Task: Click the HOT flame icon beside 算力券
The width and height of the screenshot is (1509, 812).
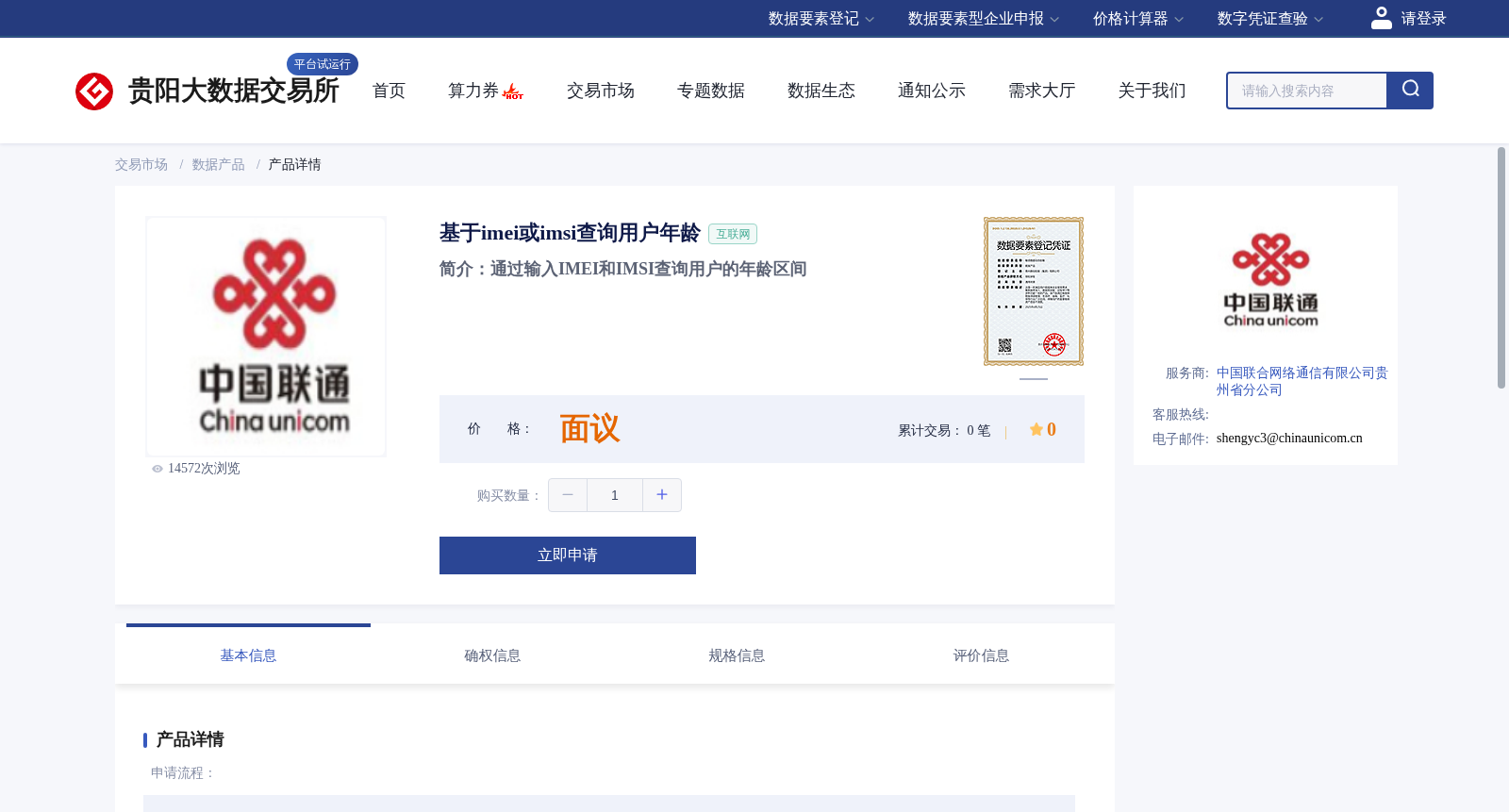Action: click(x=513, y=91)
